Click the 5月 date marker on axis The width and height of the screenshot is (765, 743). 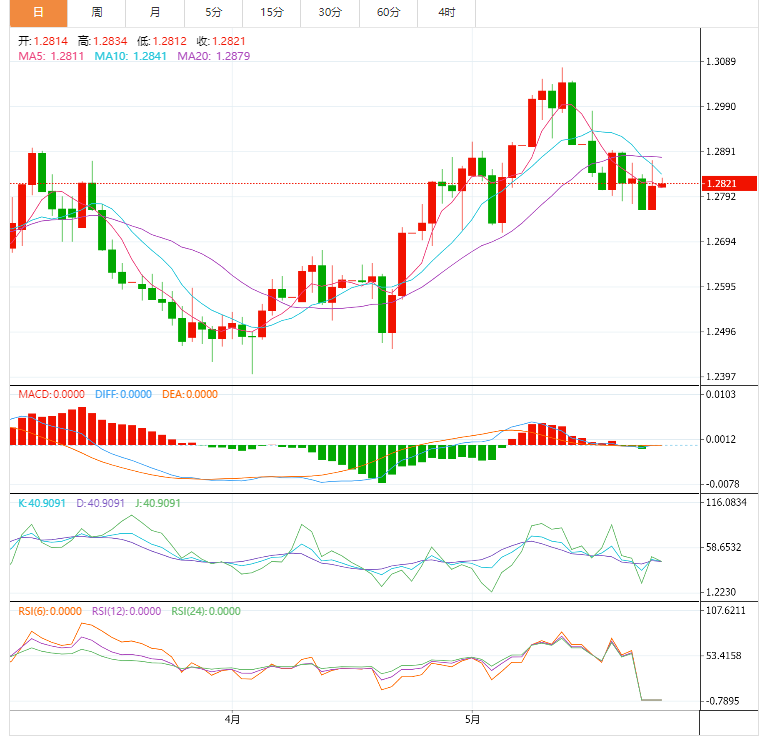[x=472, y=718]
